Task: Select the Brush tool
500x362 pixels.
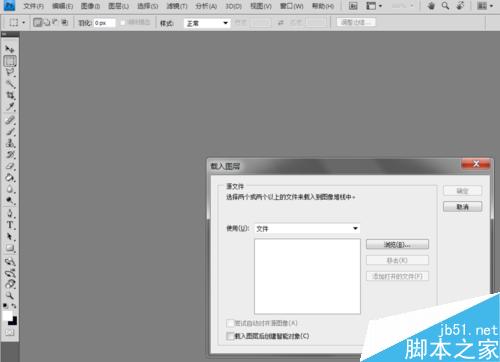Action: (10, 132)
